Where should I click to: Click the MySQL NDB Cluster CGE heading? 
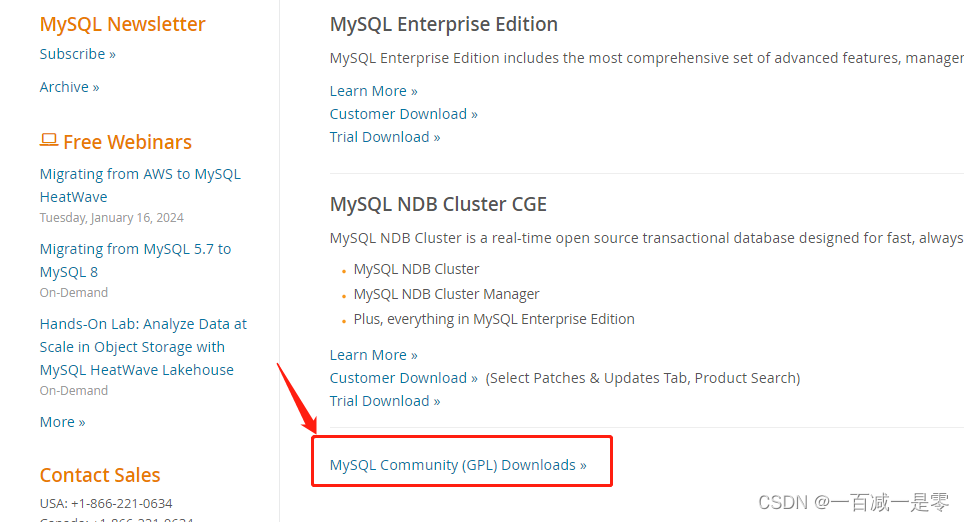coord(438,204)
